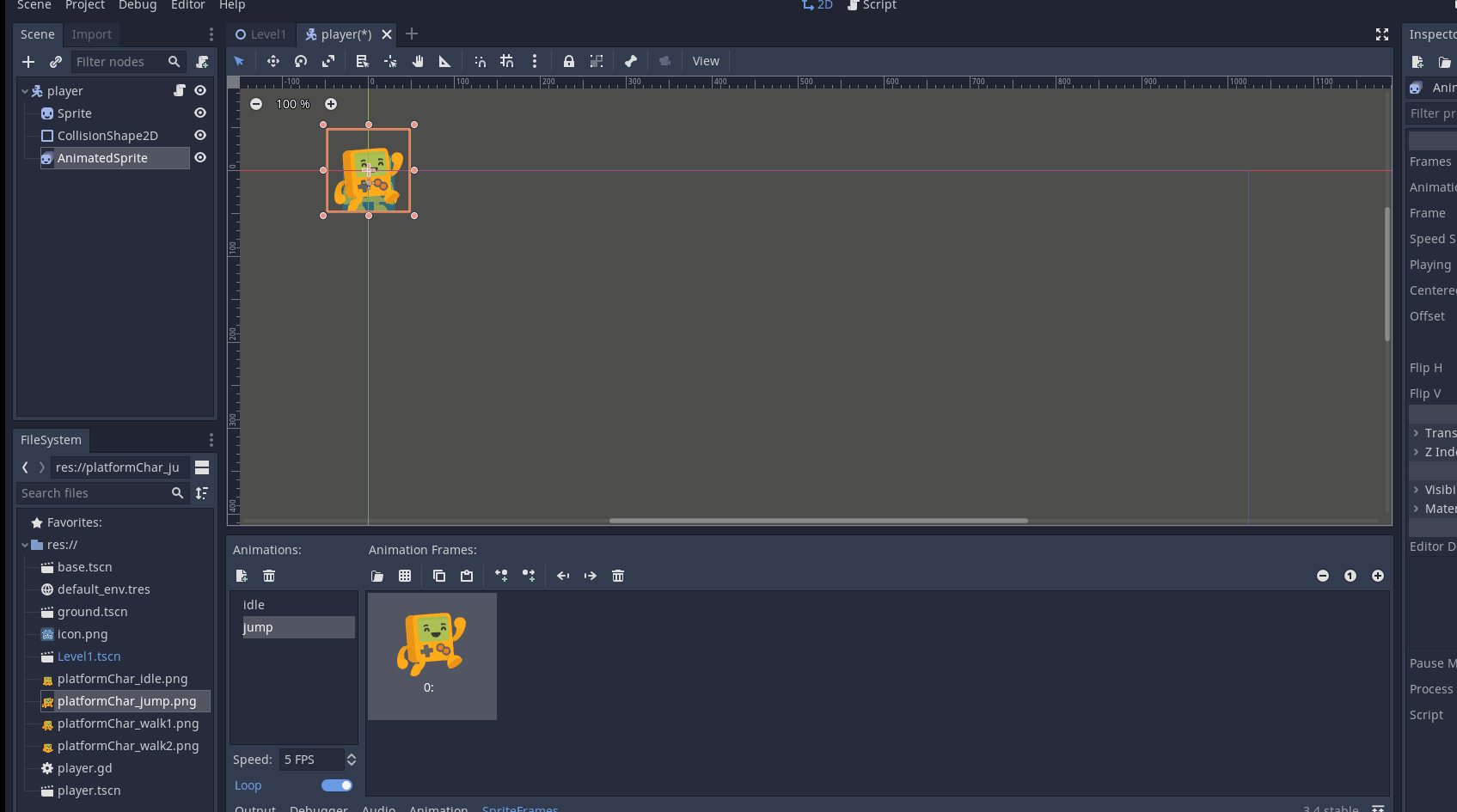
Task: Add a new node with plus icon
Action: click(x=28, y=62)
